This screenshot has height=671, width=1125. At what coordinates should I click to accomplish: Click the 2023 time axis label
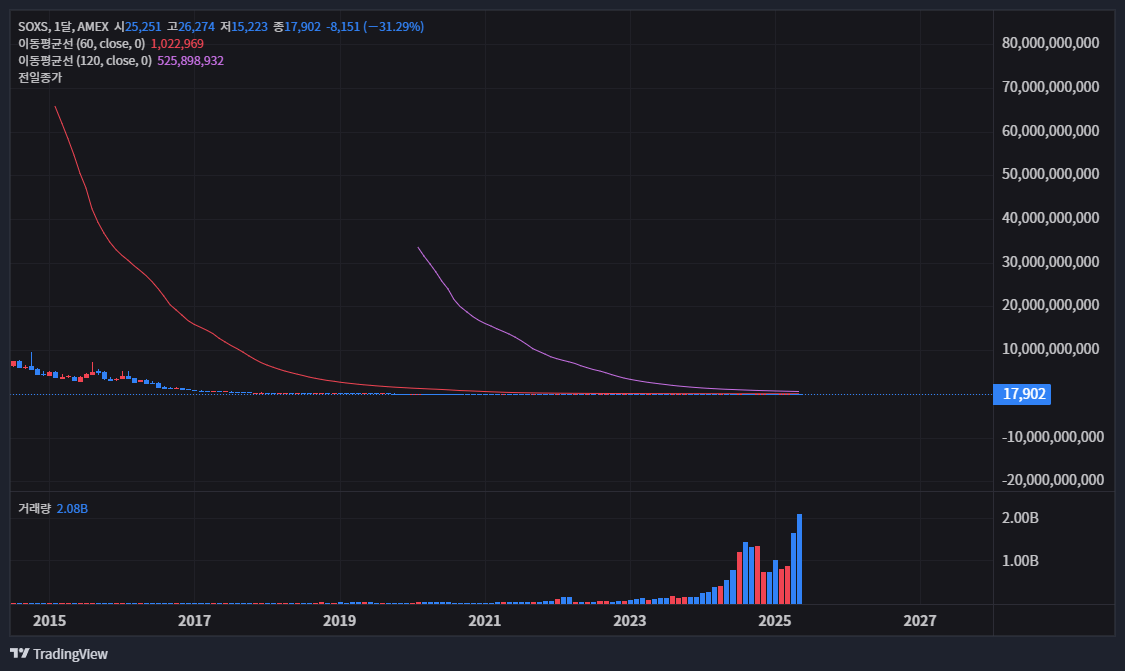[x=630, y=621]
